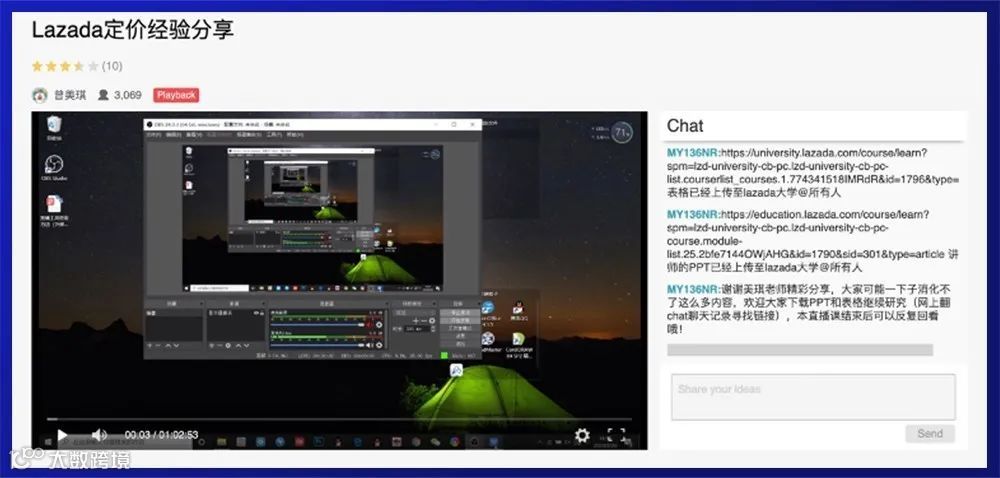Click the viewer count person icon
Screen dimensions: 1000x478
[103, 95]
